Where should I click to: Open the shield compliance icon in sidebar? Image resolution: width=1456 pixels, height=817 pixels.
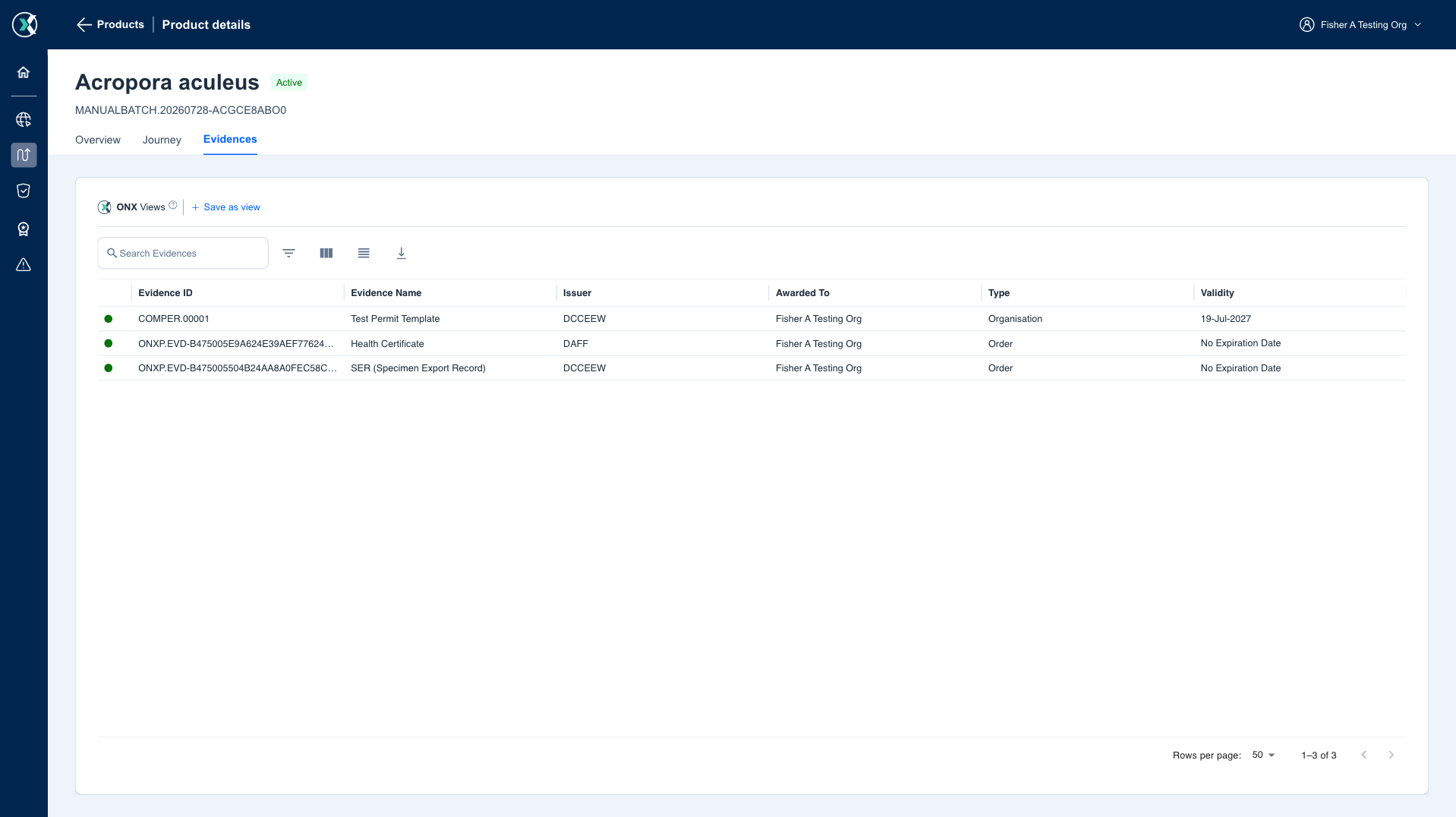pos(24,191)
